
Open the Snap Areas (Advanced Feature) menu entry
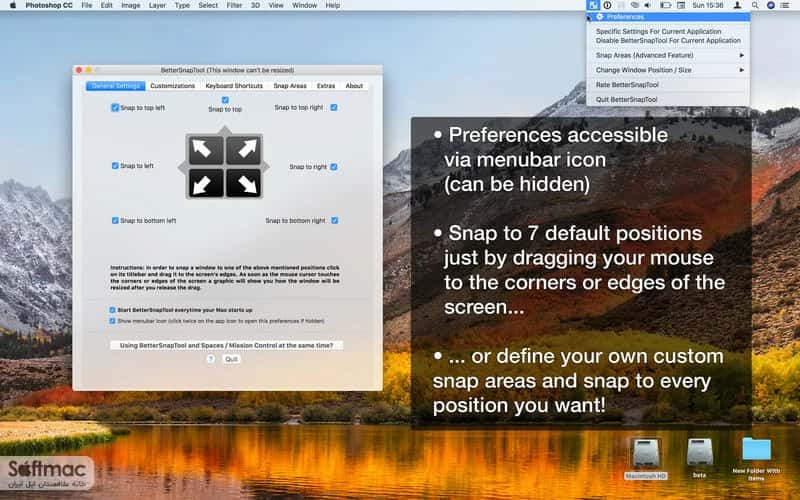coord(668,55)
